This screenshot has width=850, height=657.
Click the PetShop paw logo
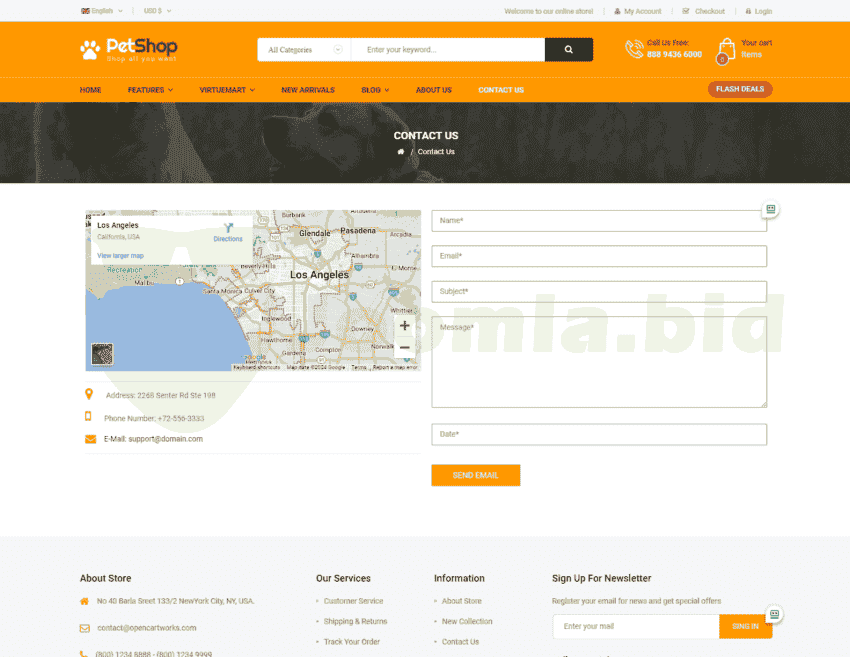90,49
